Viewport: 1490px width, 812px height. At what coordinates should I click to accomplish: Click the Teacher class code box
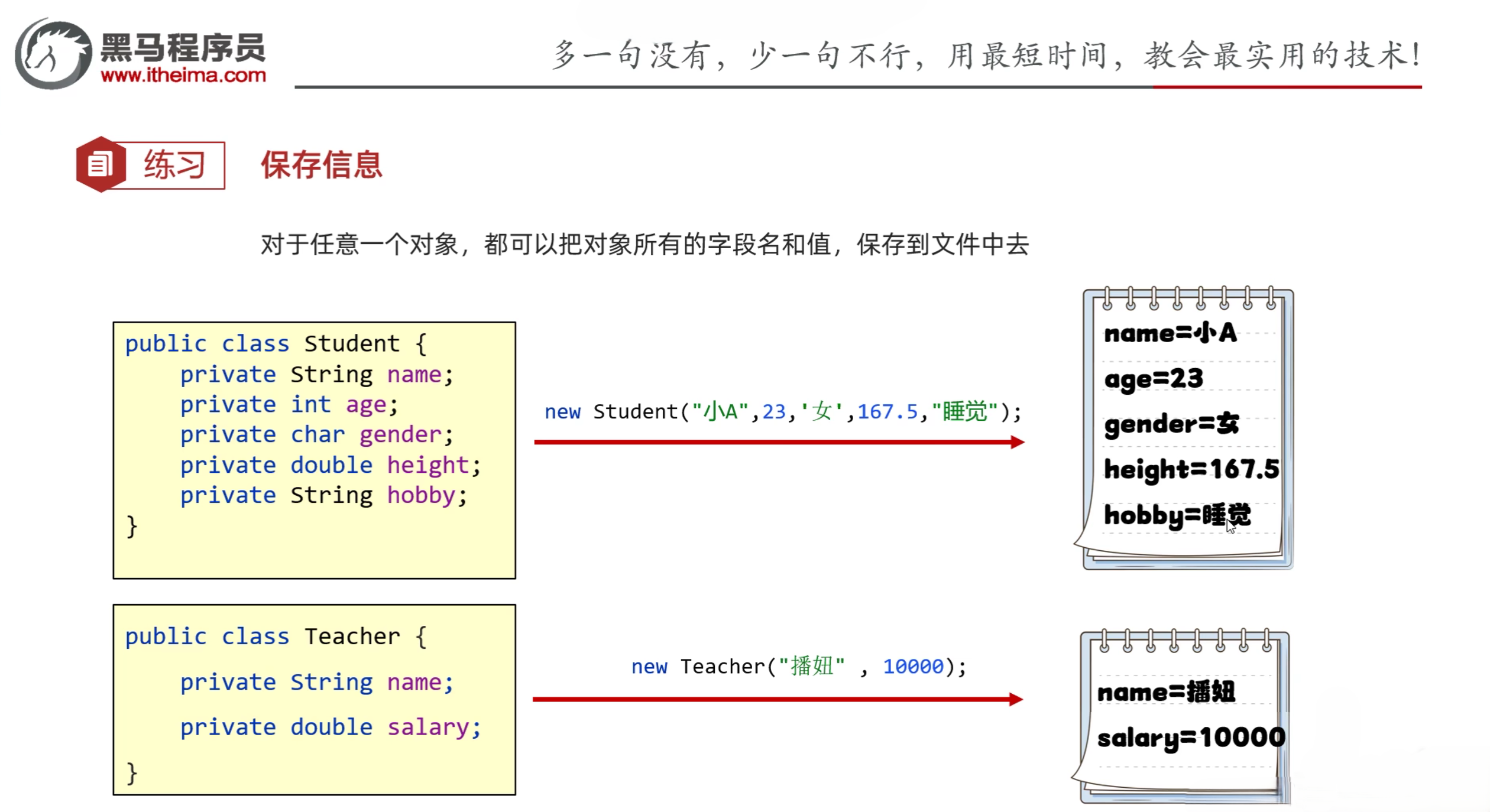314,699
